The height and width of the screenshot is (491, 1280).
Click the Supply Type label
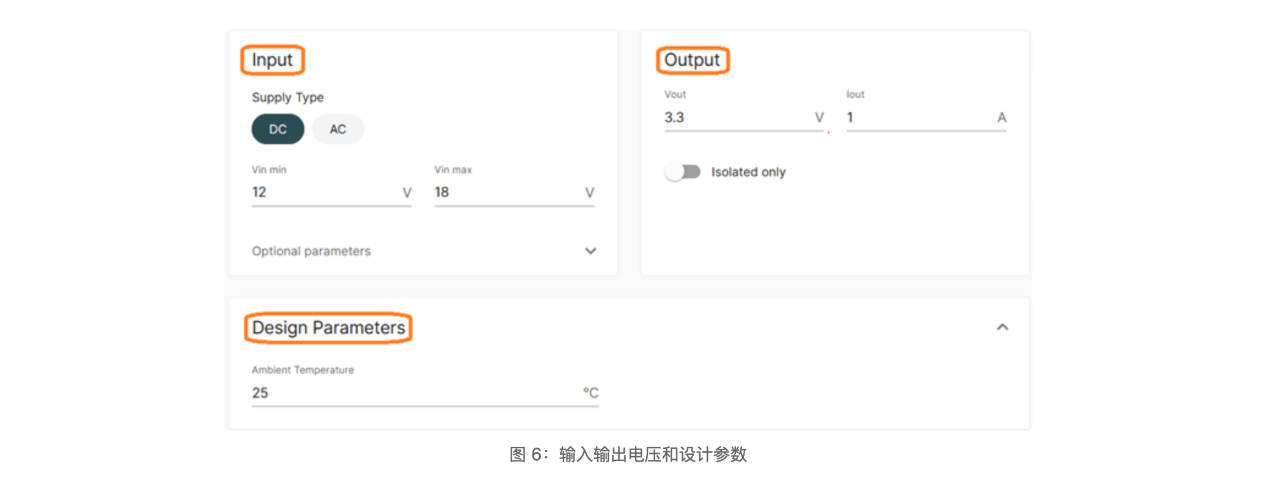tap(288, 98)
